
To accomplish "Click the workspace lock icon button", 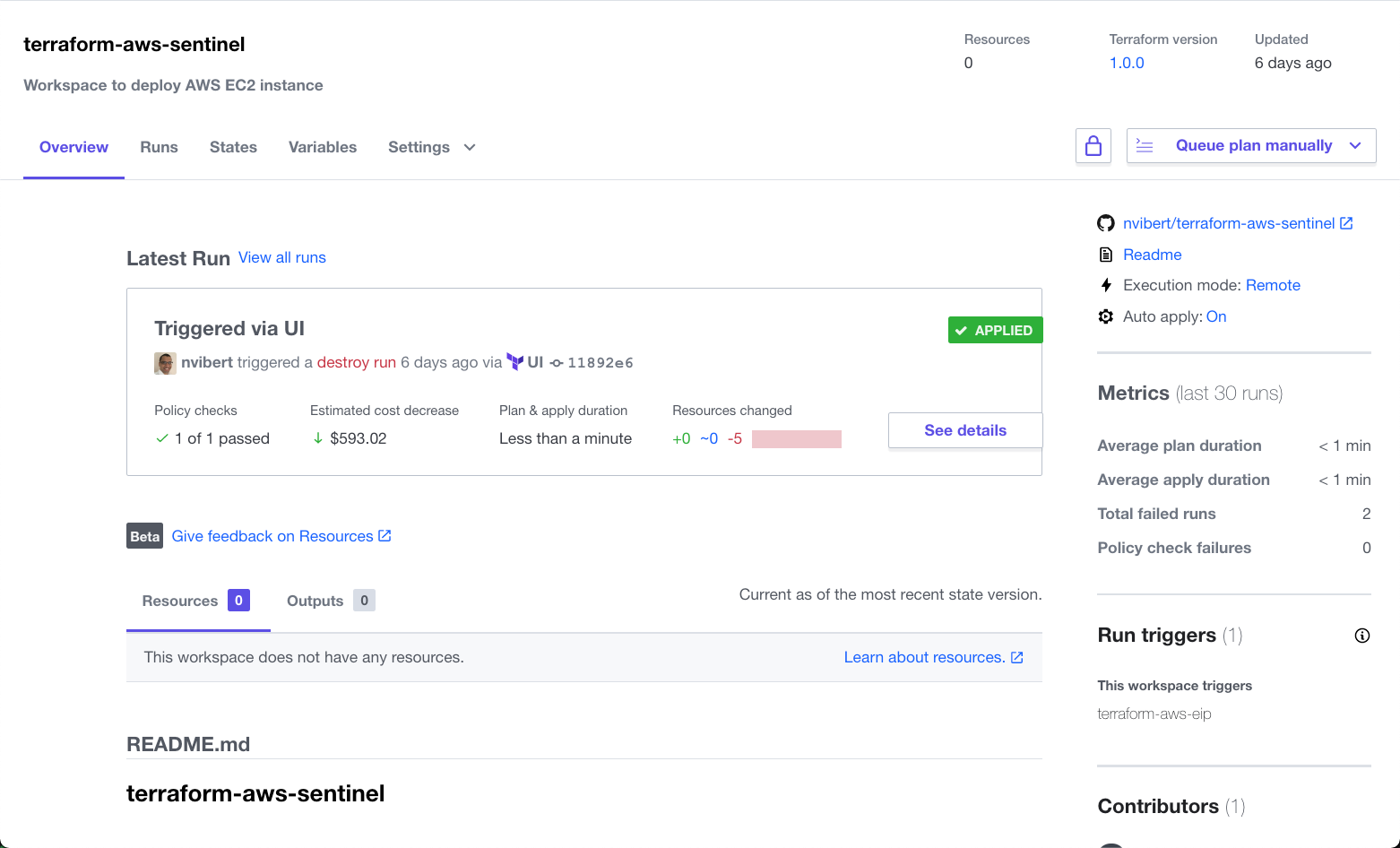I will pyautogui.click(x=1093, y=146).
